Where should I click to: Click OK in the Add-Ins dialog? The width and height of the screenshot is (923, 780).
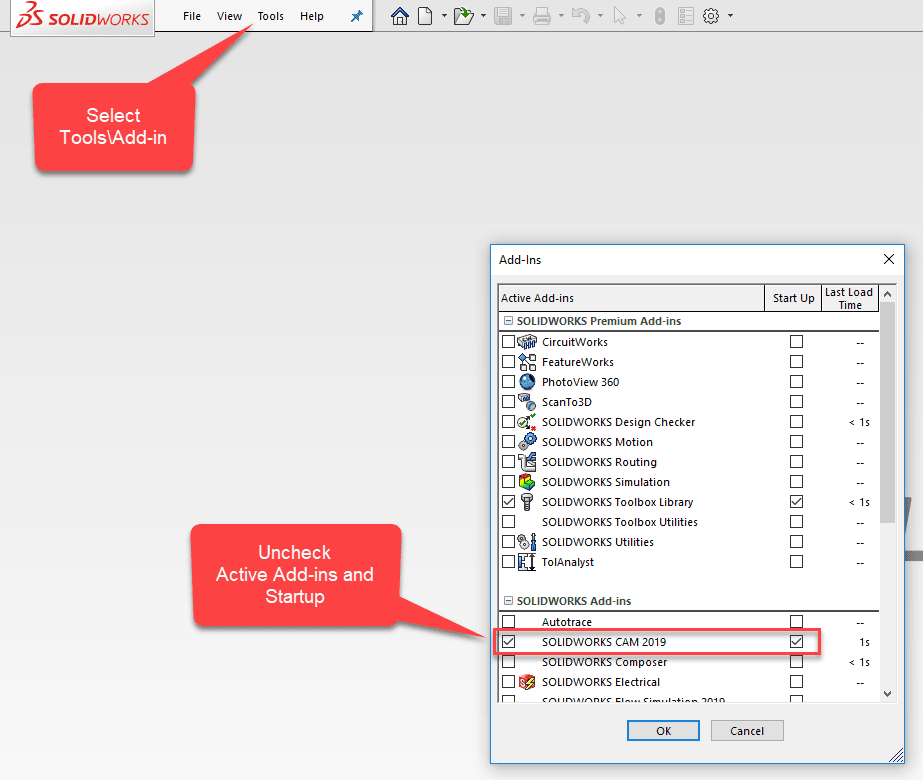663,731
